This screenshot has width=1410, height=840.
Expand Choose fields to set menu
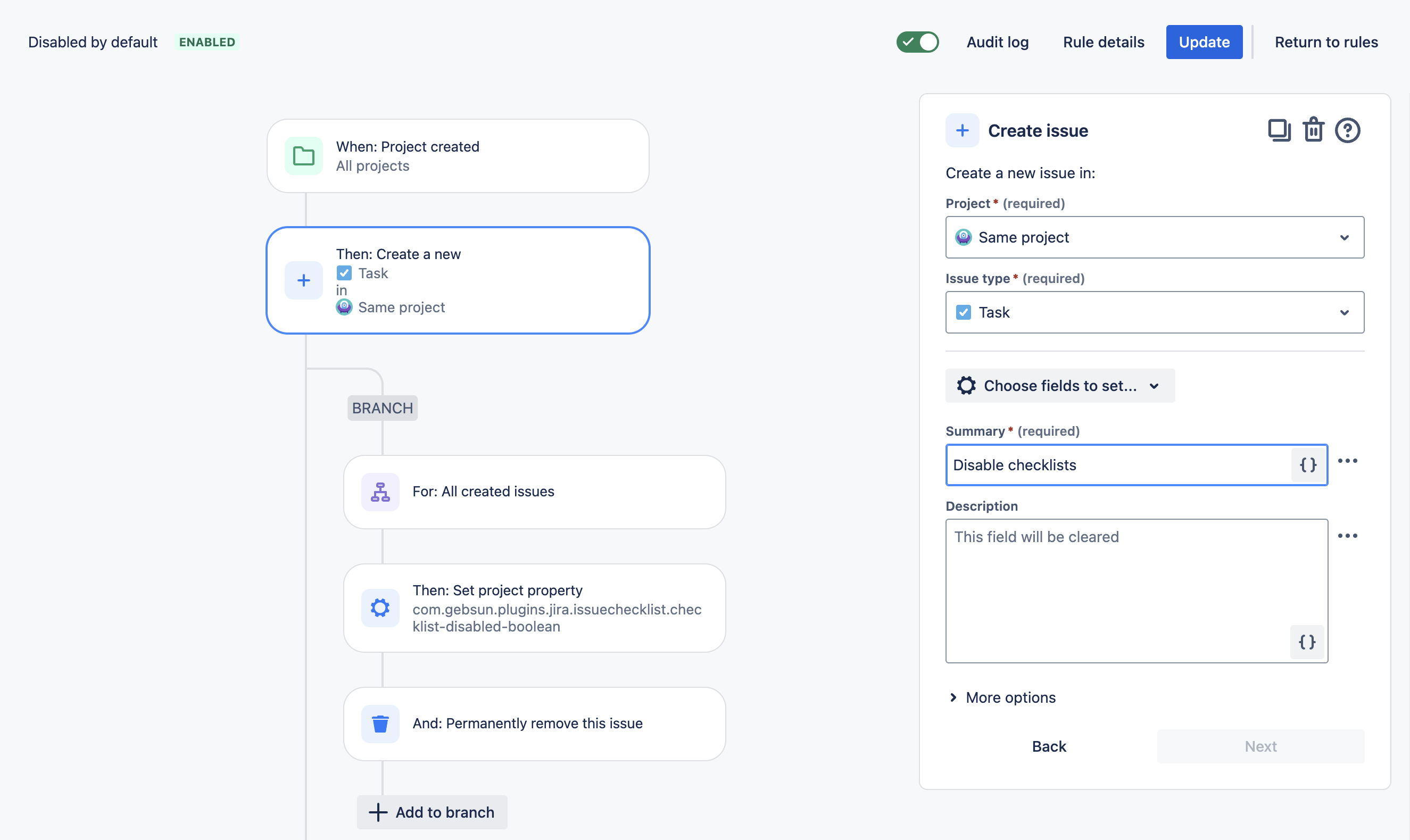point(1059,386)
